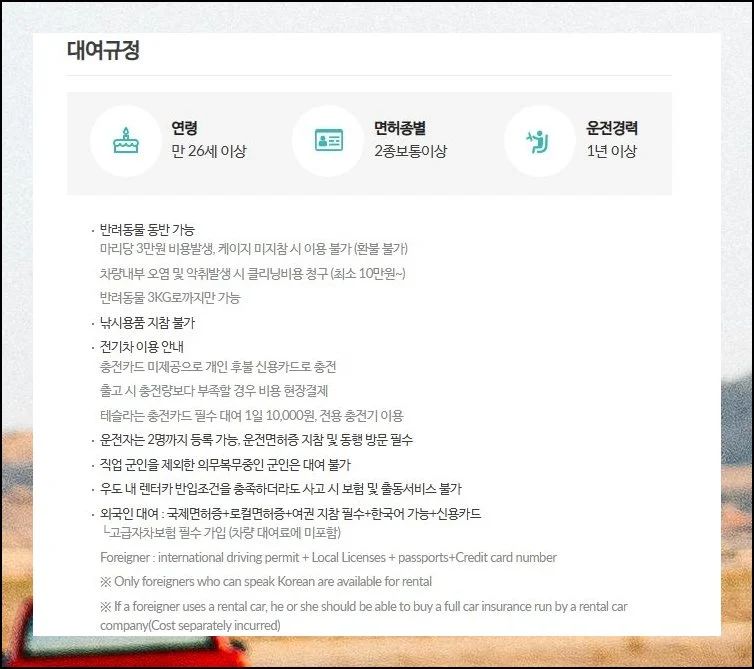Click the 운전자는 2명까지 등록 가능 rule
The image size is (754, 669).
click(256, 440)
